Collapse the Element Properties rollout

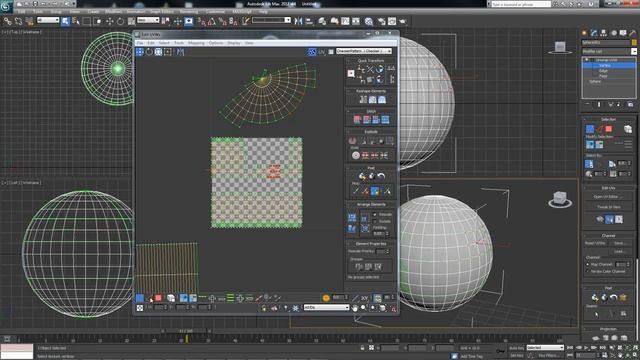click(349, 244)
